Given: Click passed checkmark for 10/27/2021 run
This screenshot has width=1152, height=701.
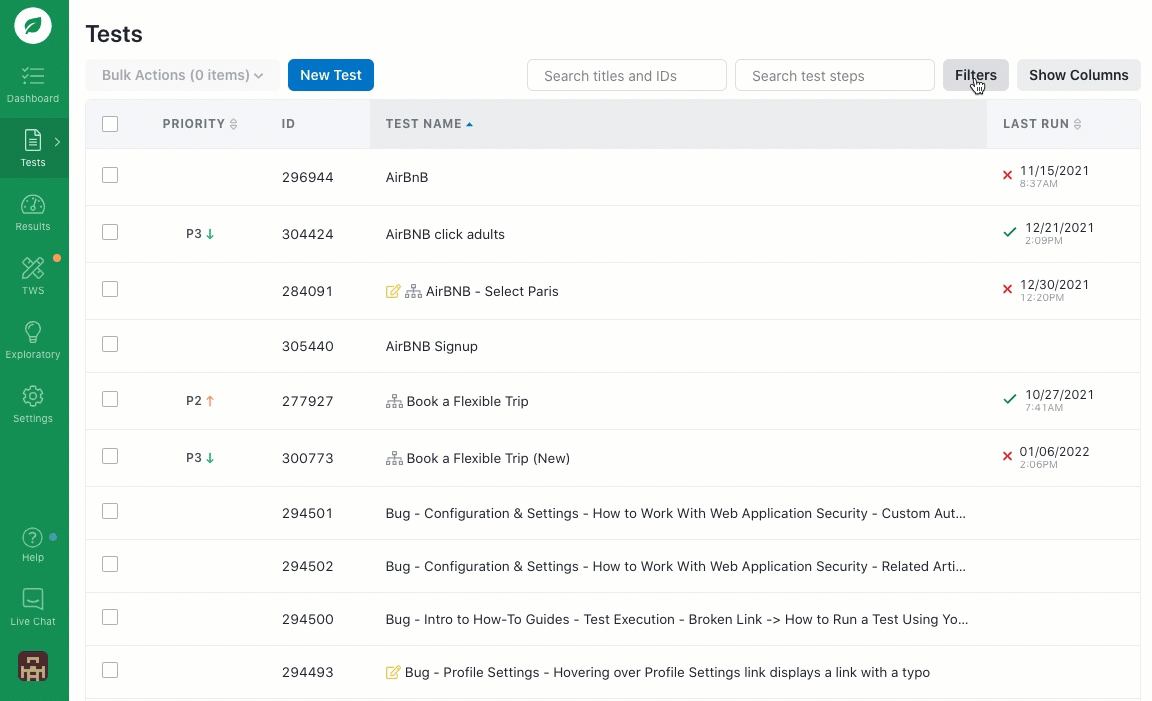Looking at the screenshot, I should pos(1009,399).
